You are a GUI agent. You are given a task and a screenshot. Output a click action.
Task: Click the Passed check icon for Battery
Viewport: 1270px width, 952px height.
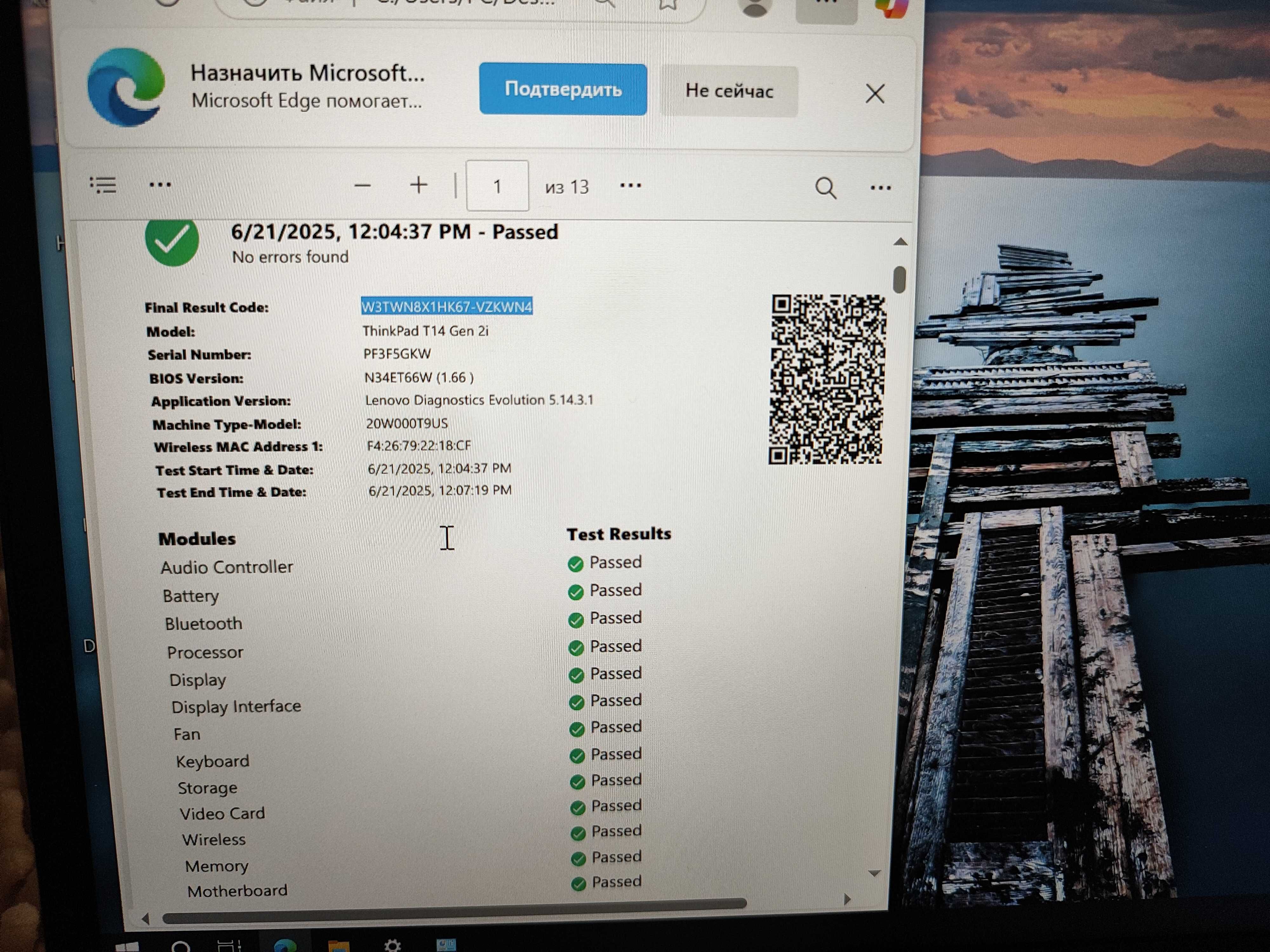click(575, 592)
